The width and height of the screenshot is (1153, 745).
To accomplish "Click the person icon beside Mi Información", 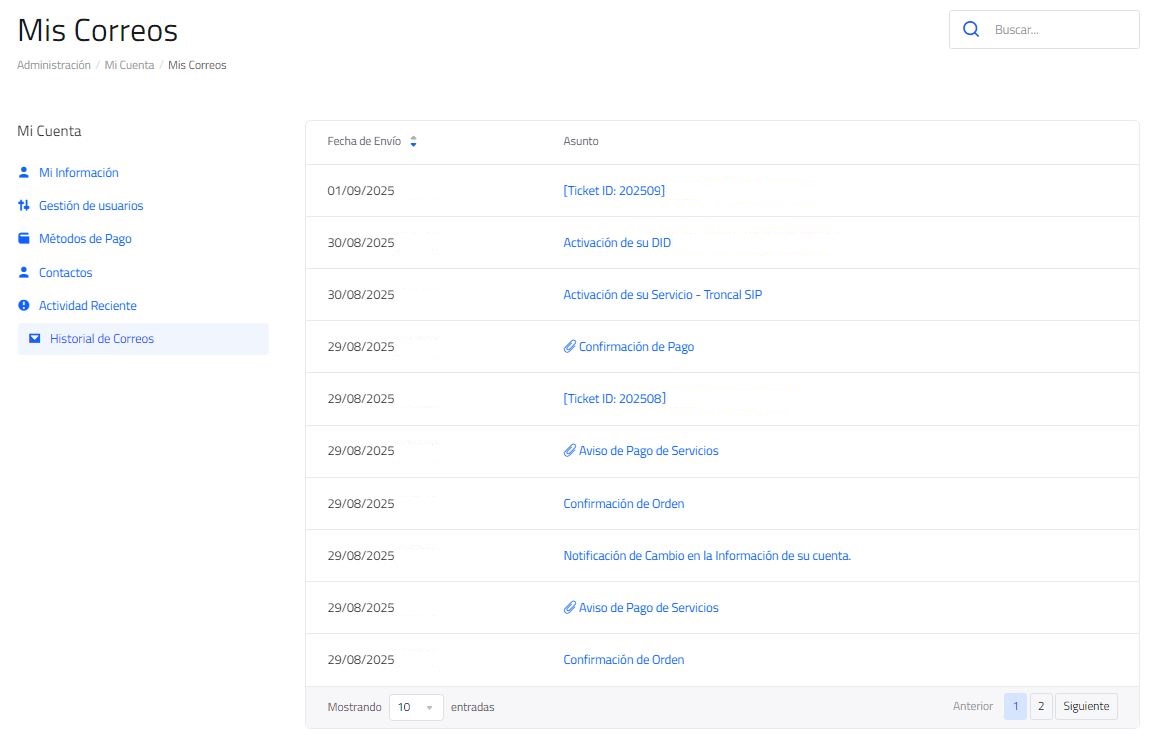I will (x=24, y=172).
